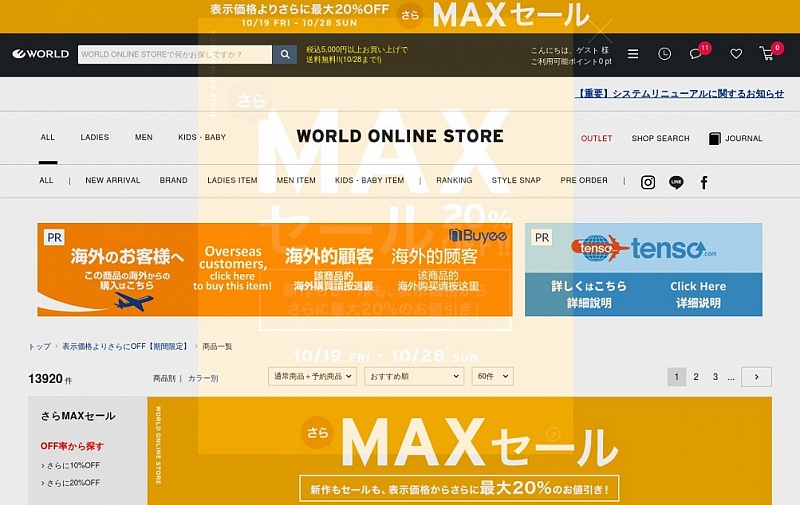Open the hamburger menu icon
The width and height of the screenshot is (800, 505).
point(633,54)
